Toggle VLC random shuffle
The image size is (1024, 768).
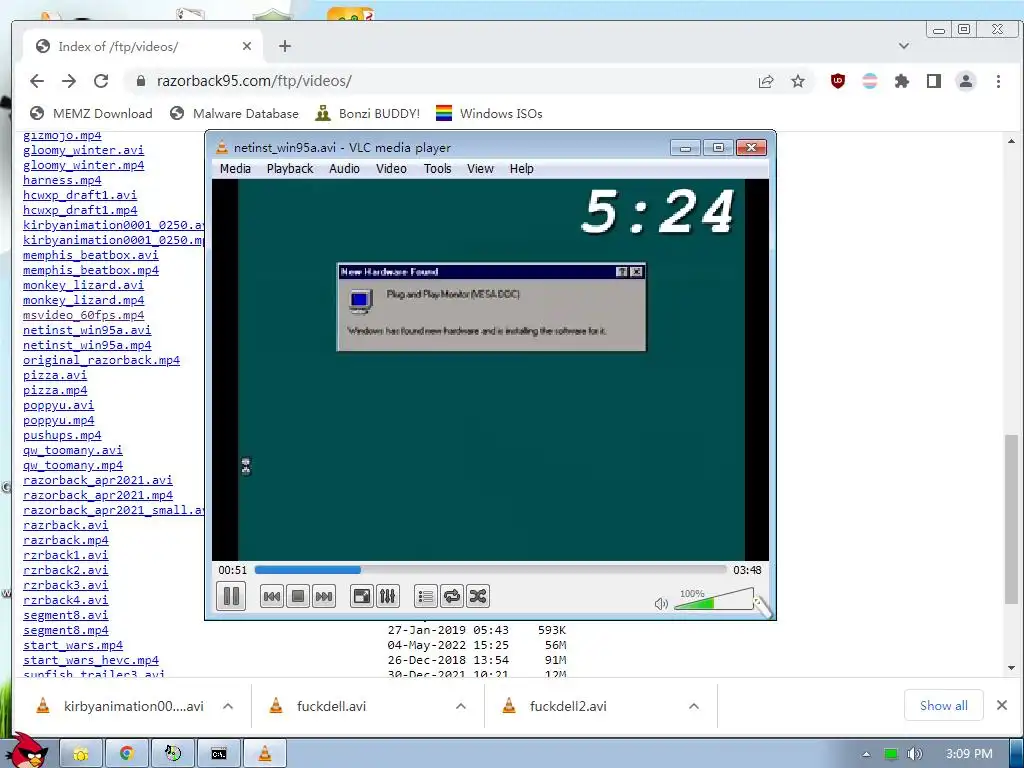(478, 596)
